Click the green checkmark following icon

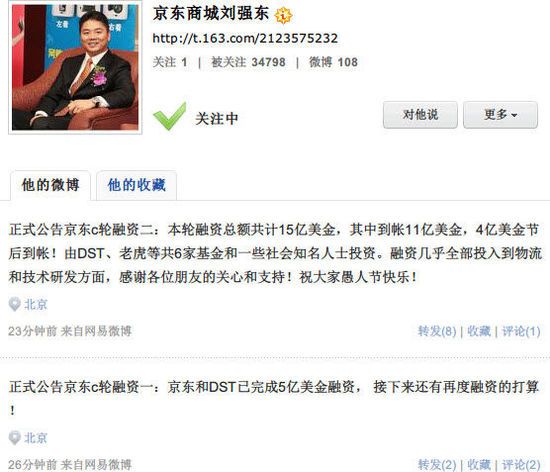point(170,116)
